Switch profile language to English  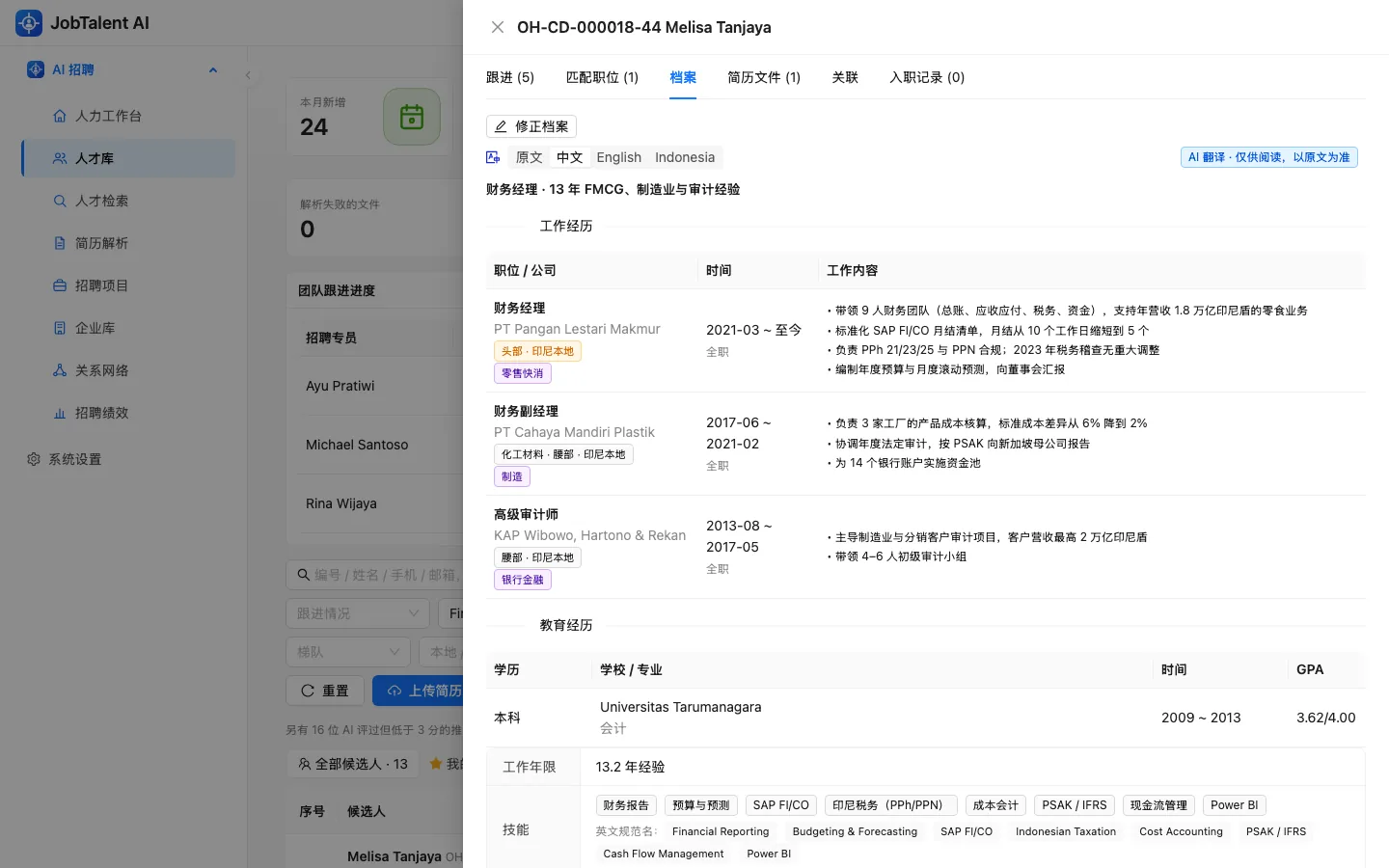(619, 157)
